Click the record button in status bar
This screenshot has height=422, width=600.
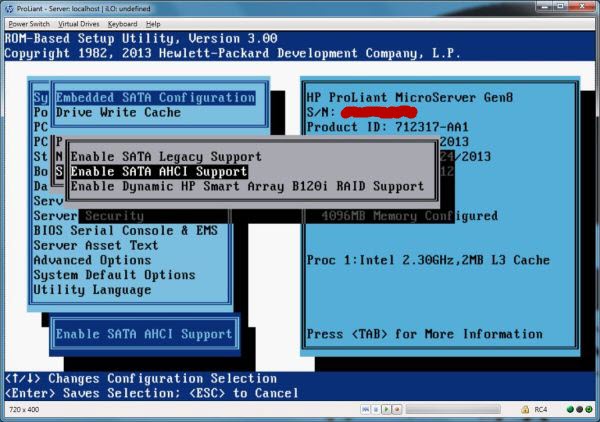pyautogui.click(x=397, y=409)
